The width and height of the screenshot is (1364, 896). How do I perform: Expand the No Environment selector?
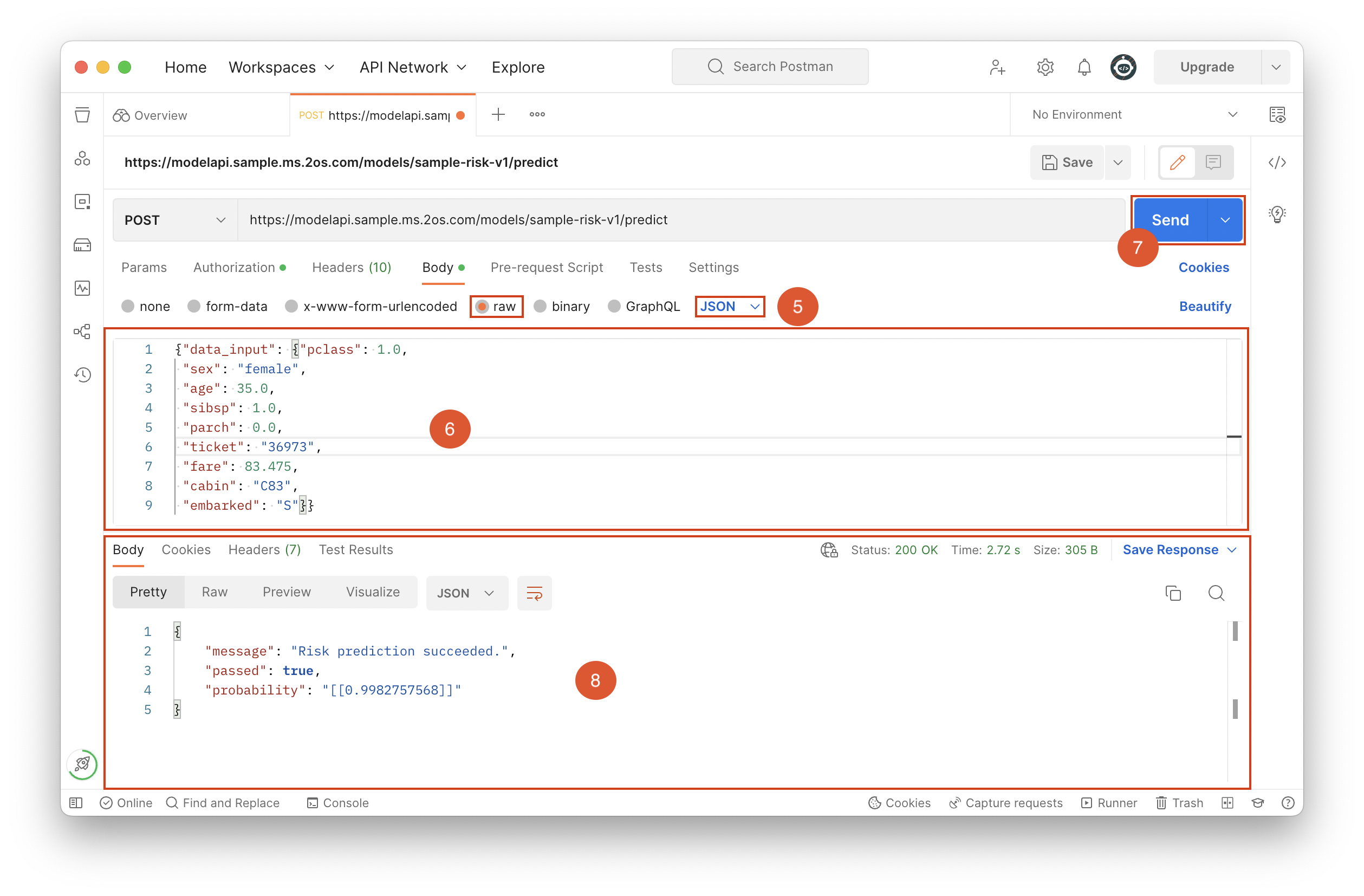click(1133, 115)
